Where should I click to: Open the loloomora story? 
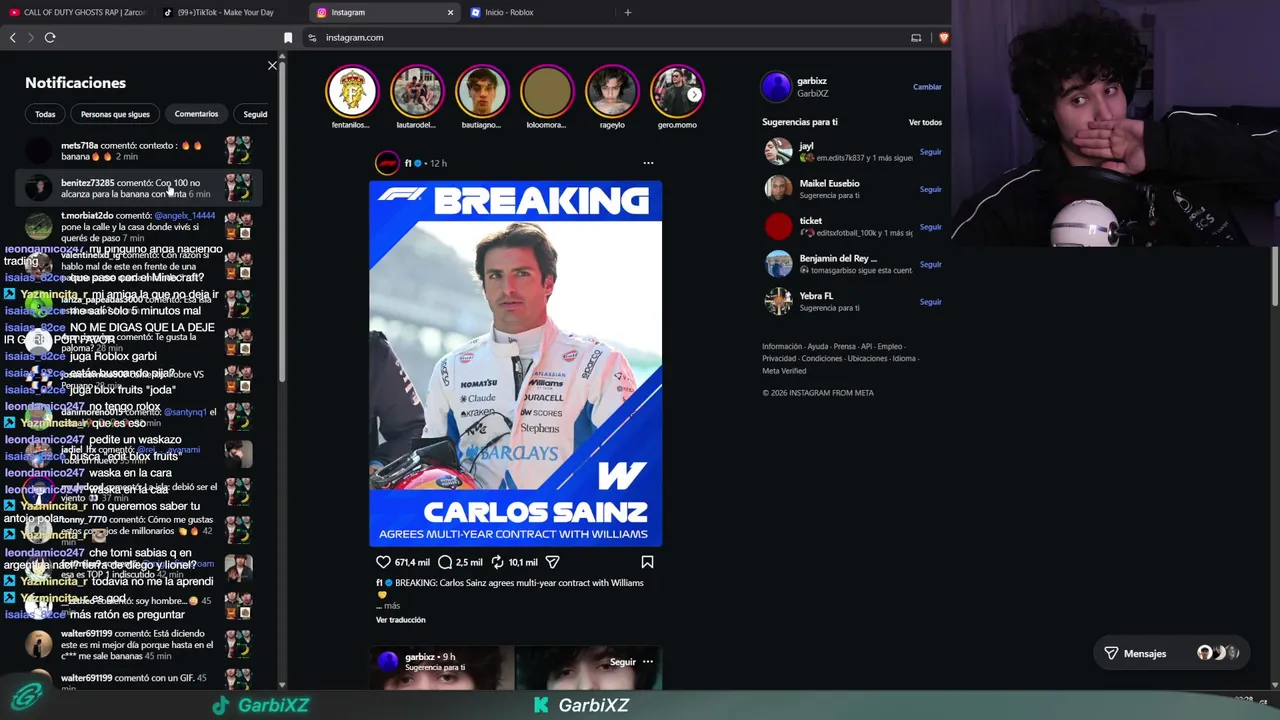[546, 92]
